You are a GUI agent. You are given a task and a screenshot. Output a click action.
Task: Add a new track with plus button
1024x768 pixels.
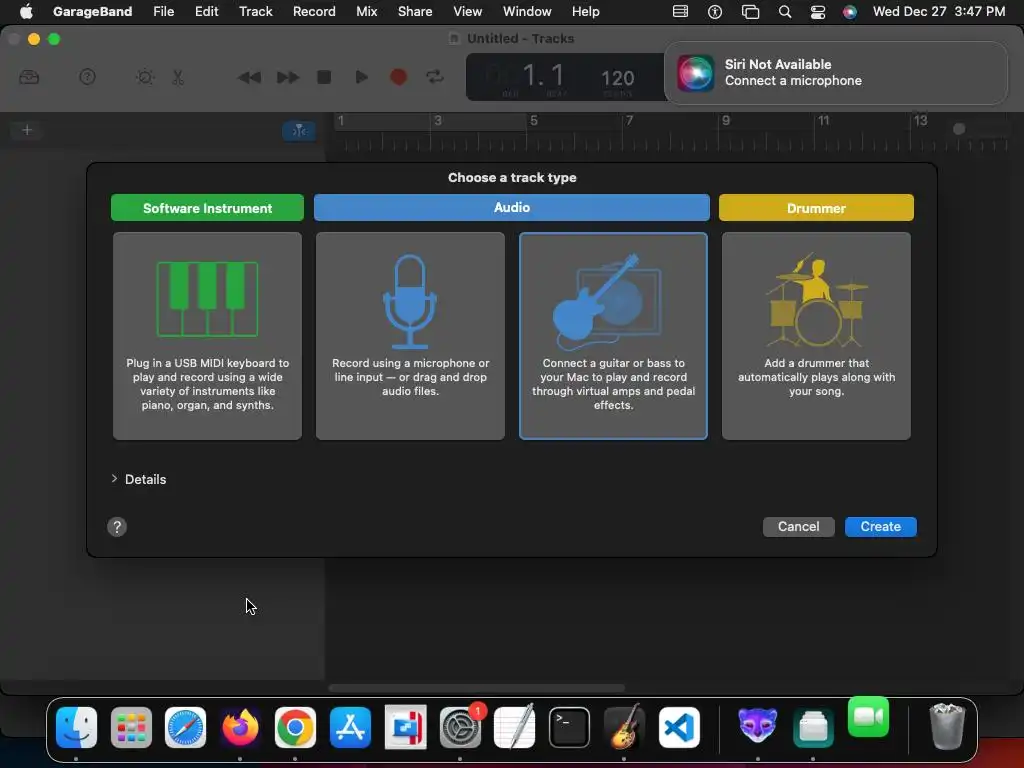(27, 130)
